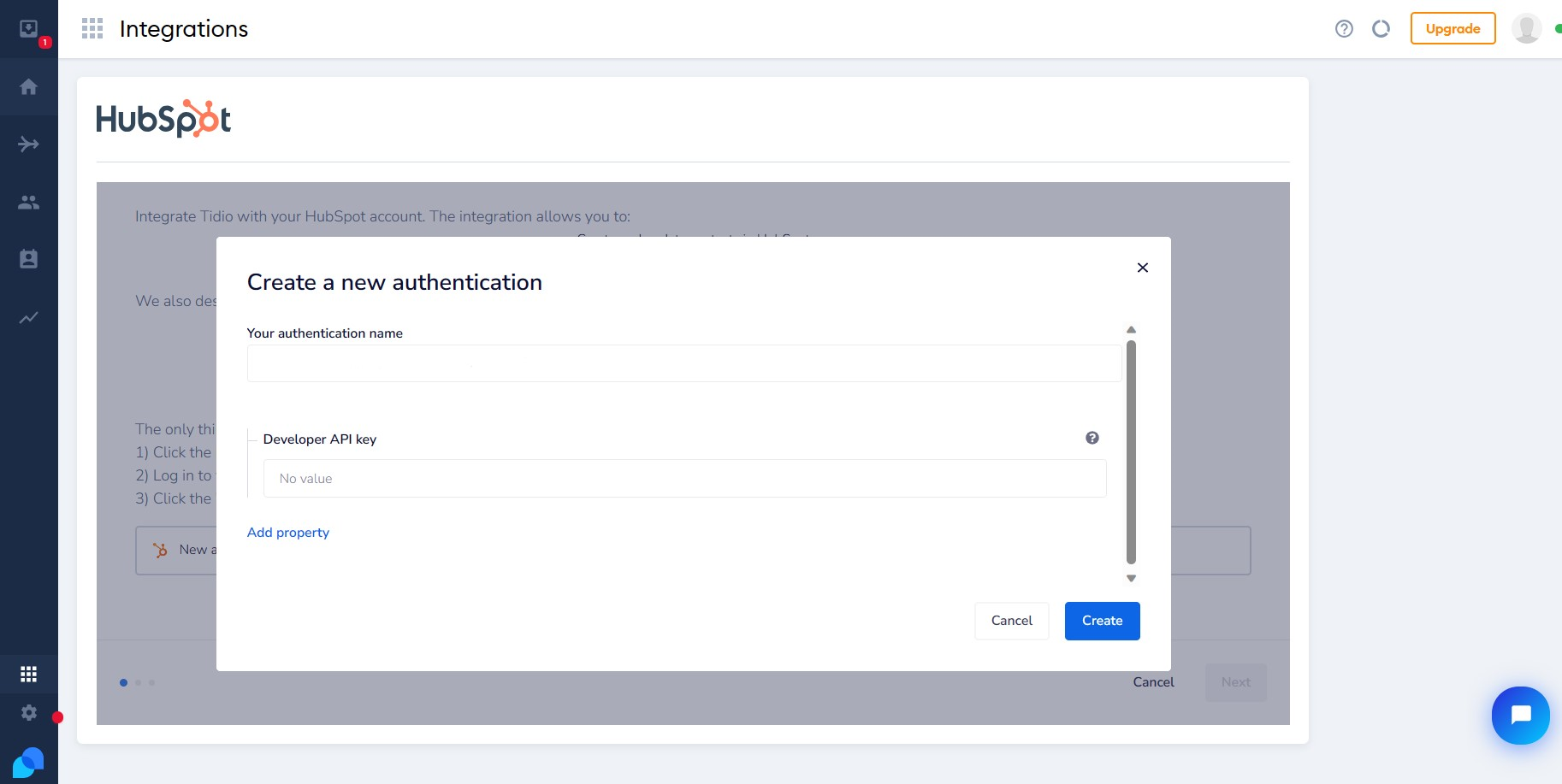The height and width of the screenshot is (784, 1562).
Task: Click the disabled Next button
Action: point(1236,682)
